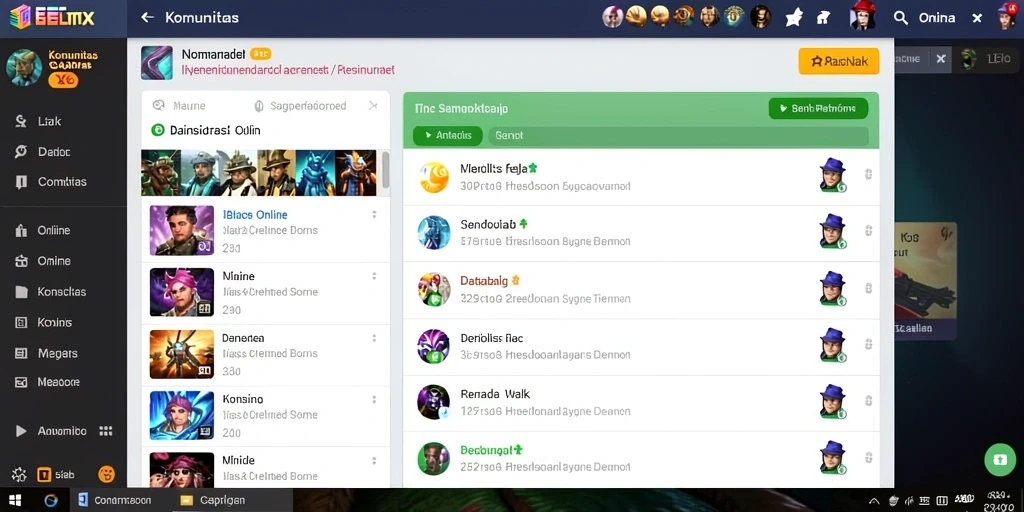Click the Sendoviab blue avatar
Viewport: 1024px width, 512px height.
click(434, 232)
